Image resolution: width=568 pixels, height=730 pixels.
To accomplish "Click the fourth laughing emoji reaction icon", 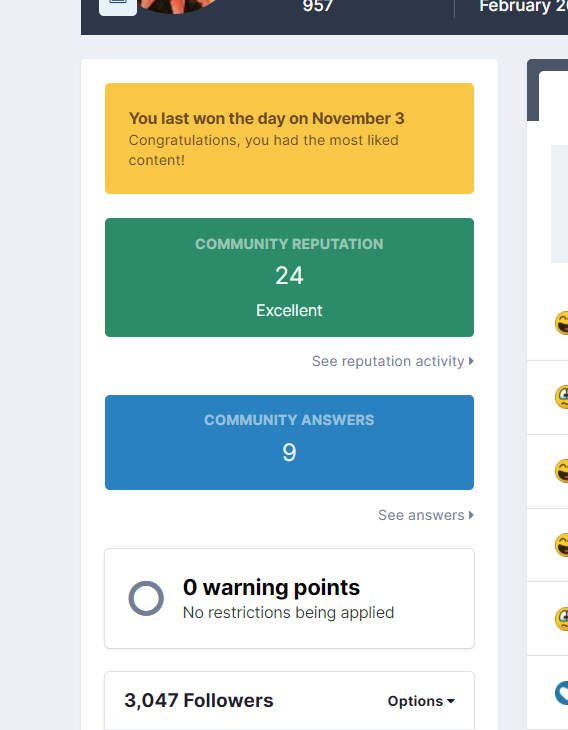I will click(x=561, y=545).
